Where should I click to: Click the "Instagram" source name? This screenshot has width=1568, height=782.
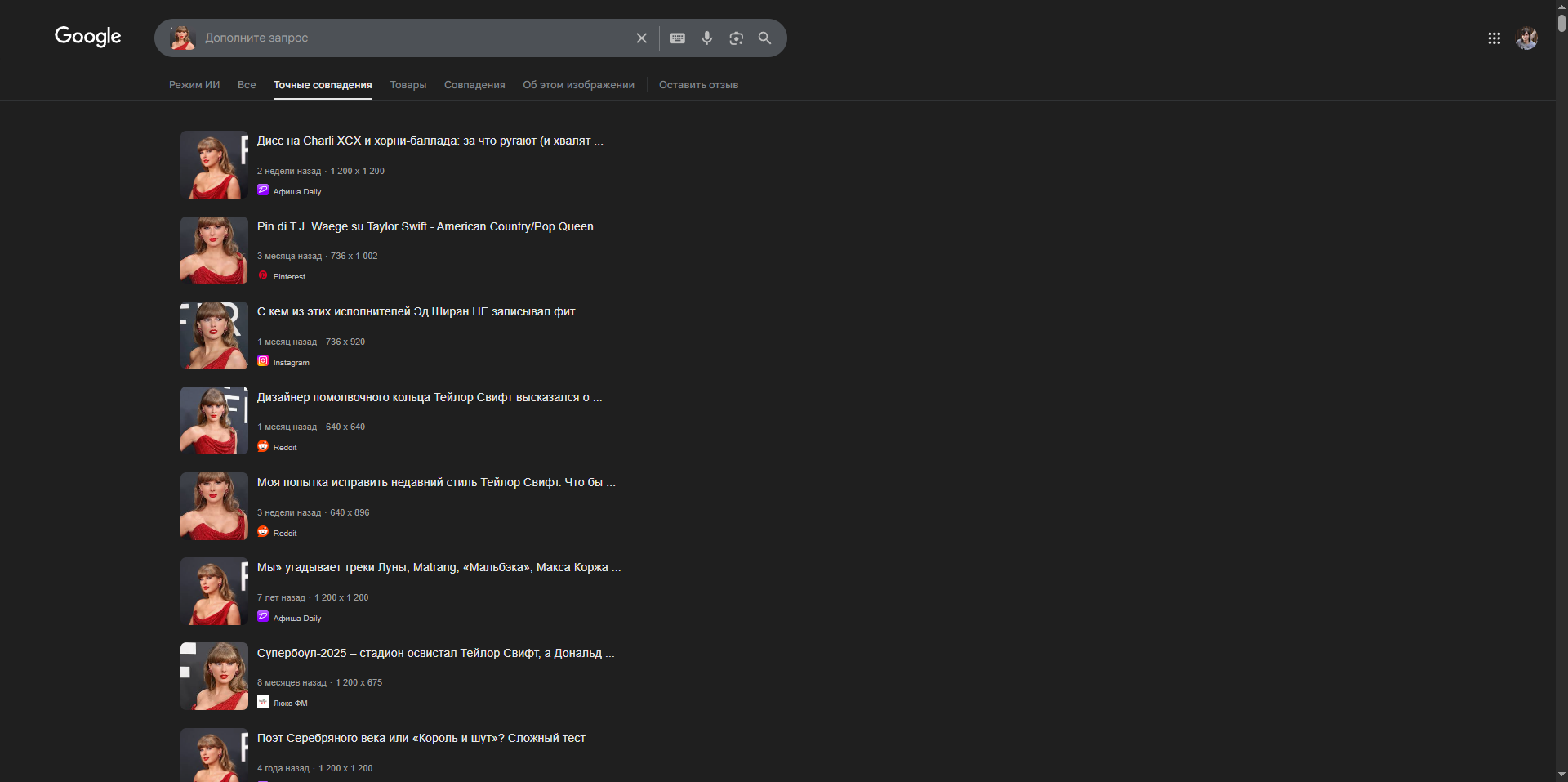292,363
